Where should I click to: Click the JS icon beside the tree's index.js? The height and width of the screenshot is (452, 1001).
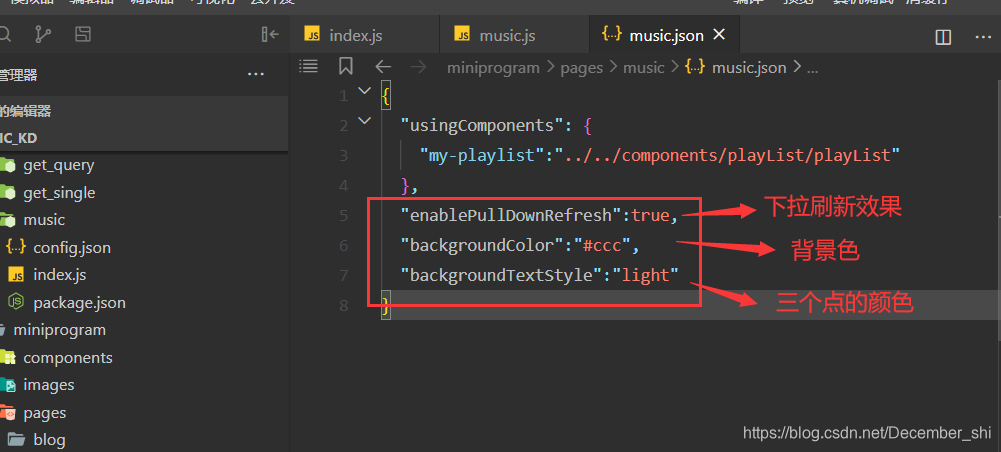(16, 275)
